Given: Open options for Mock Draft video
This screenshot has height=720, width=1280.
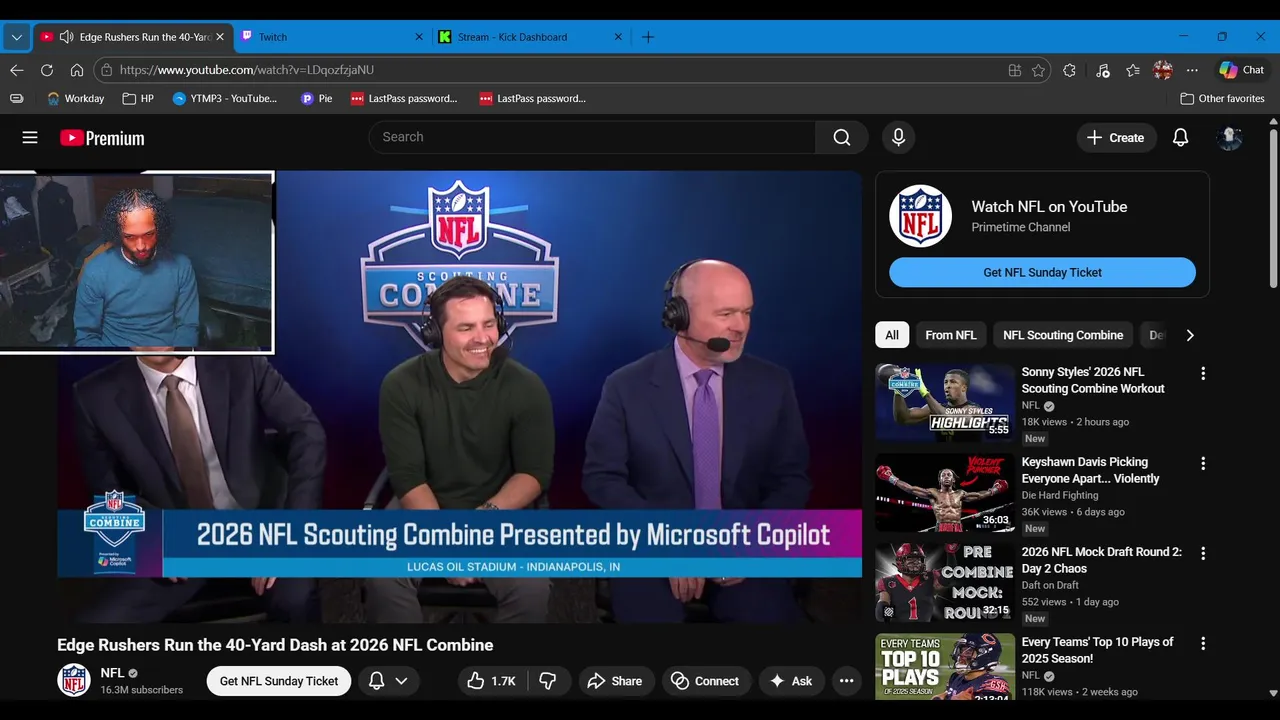Looking at the screenshot, I should (x=1203, y=553).
